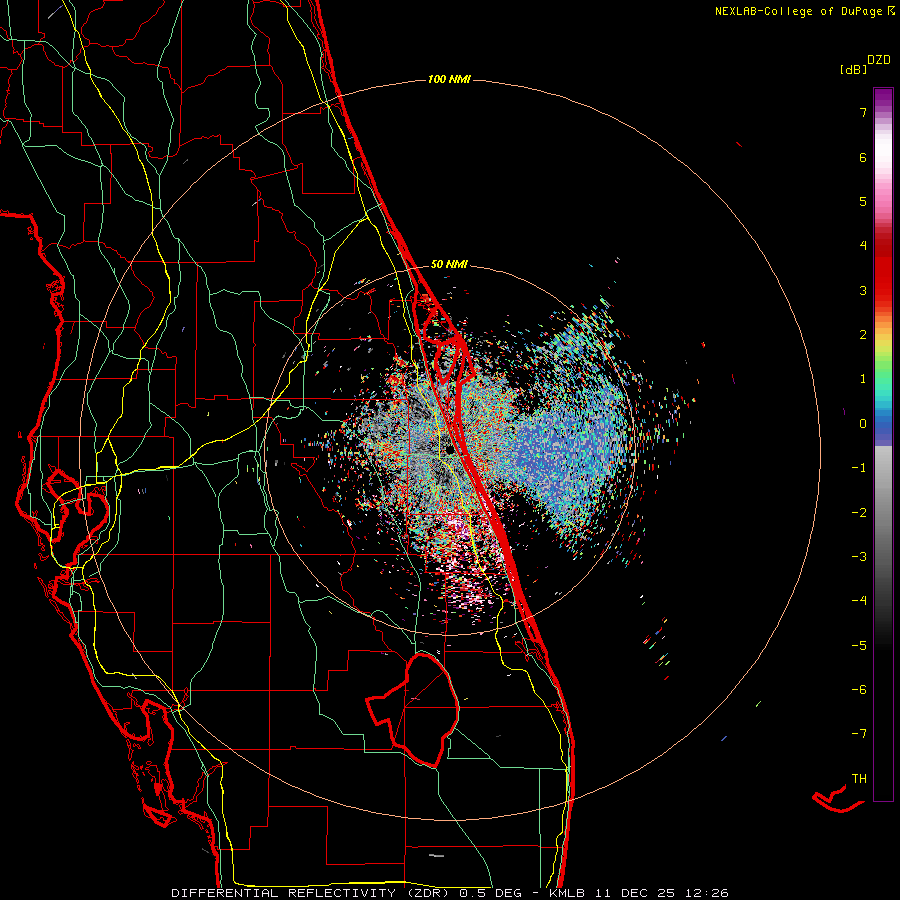Click the -5 dB tick label
900x900 pixels.
[x=859, y=646]
